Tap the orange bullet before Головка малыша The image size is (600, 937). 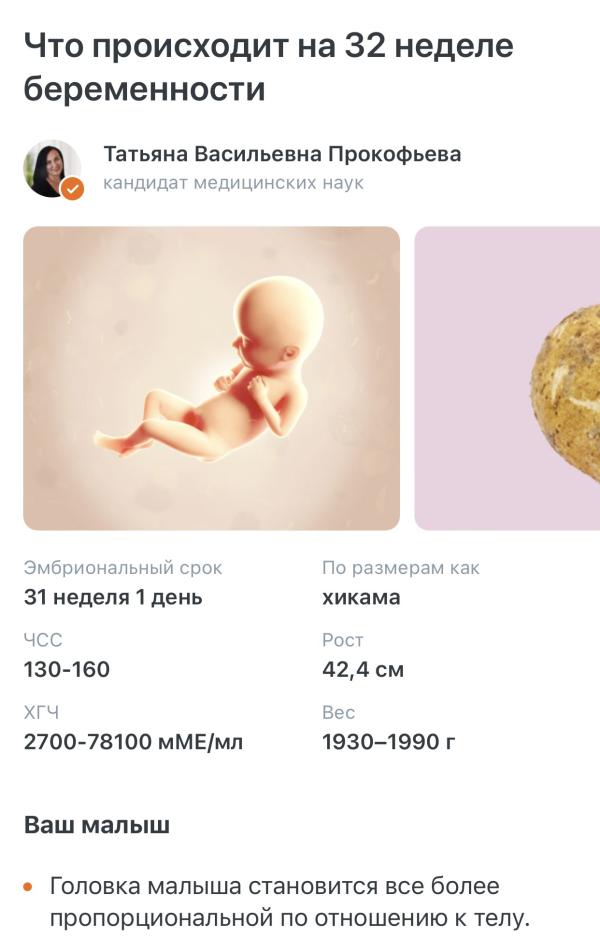coord(27,887)
